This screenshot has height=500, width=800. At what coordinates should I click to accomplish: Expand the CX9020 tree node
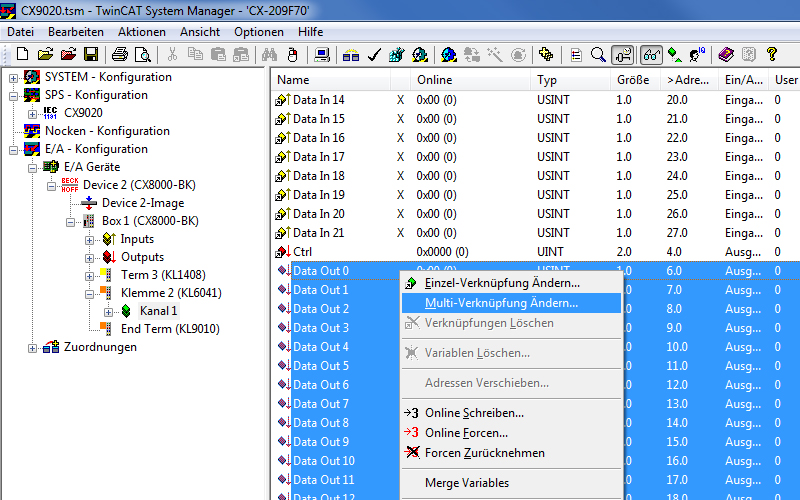[x=32, y=114]
